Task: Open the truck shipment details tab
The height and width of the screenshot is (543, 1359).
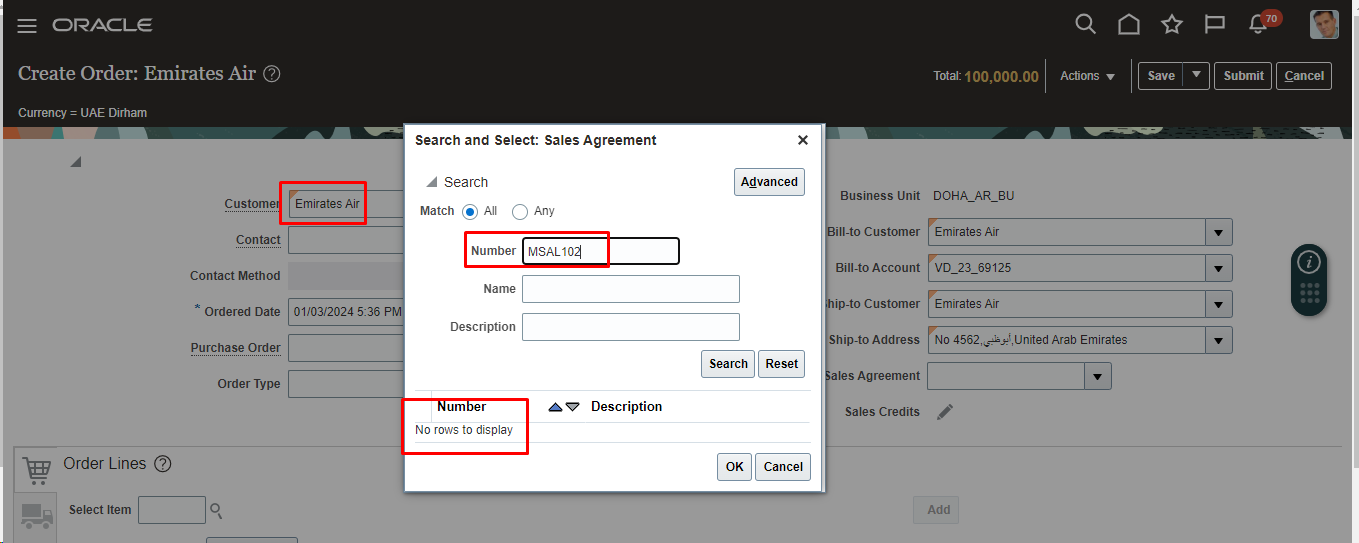Action: pyautogui.click(x=36, y=515)
